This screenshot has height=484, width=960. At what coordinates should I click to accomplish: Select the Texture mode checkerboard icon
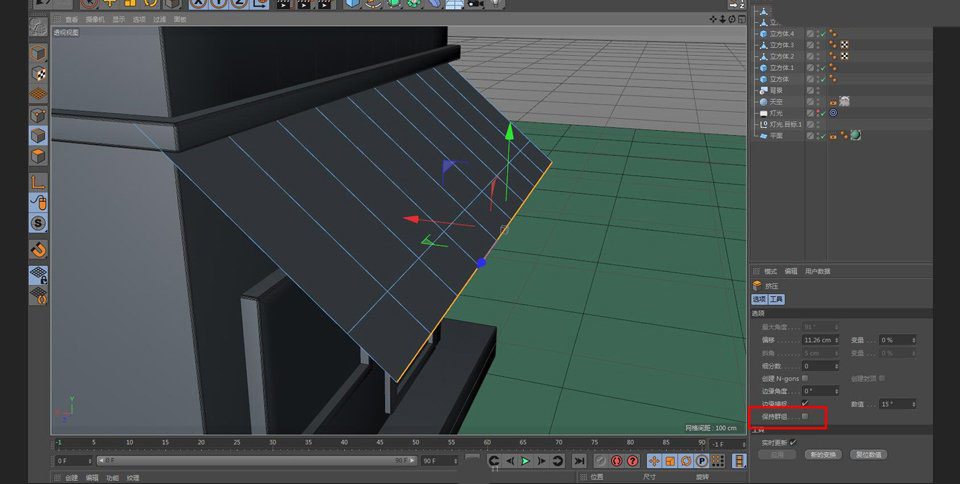(37, 73)
